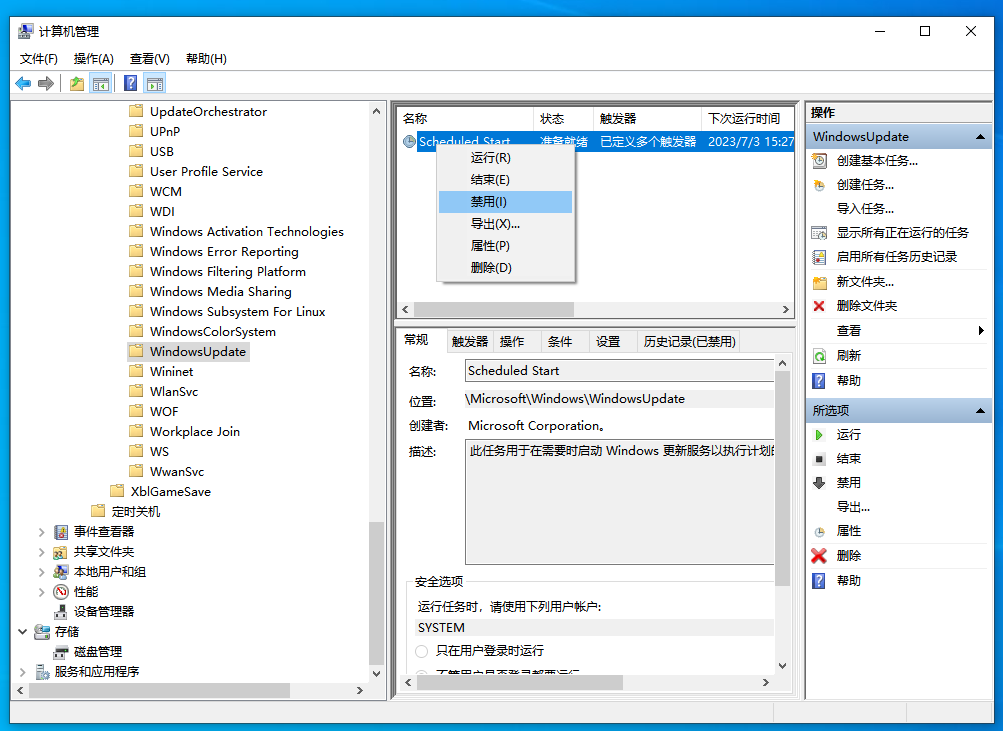Click the blue Help toolbar icon
This screenshot has height=731, width=1003.
pyautogui.click(x=130, y=84)
